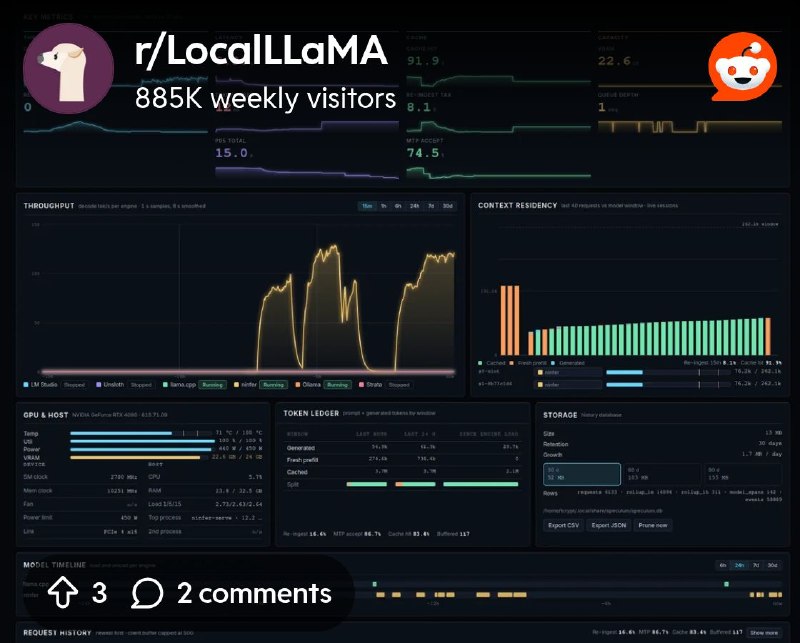Select the 30d throughput range tab

447,206
